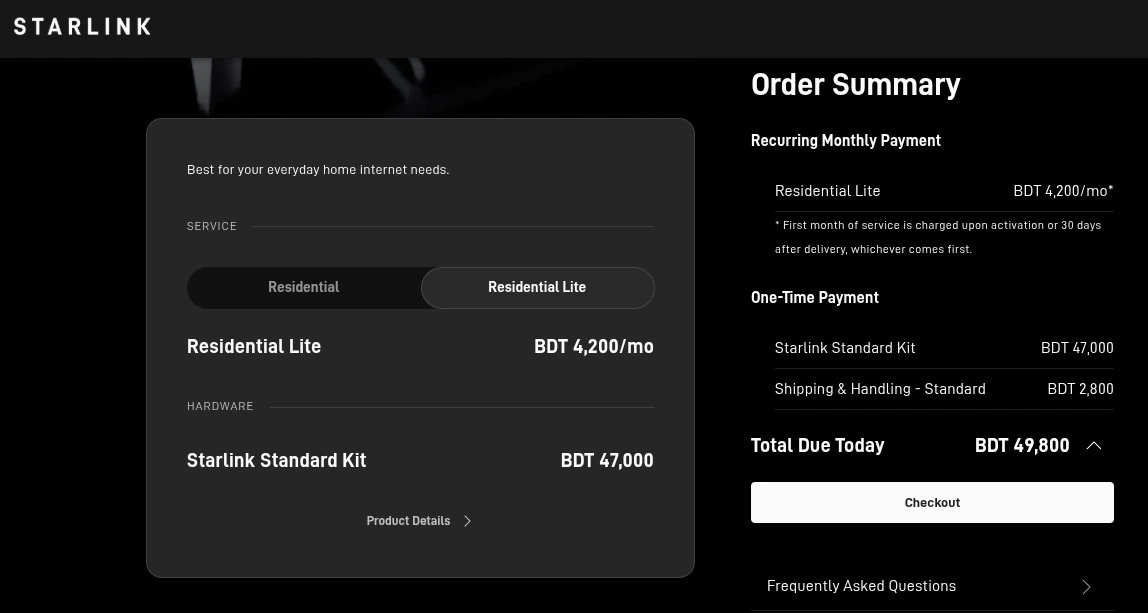Screen dimensions: 1148x613
Task: Click the arrow next to Frequently Asked Questions
Action: pyautogui.click(x=1087, y=587)
